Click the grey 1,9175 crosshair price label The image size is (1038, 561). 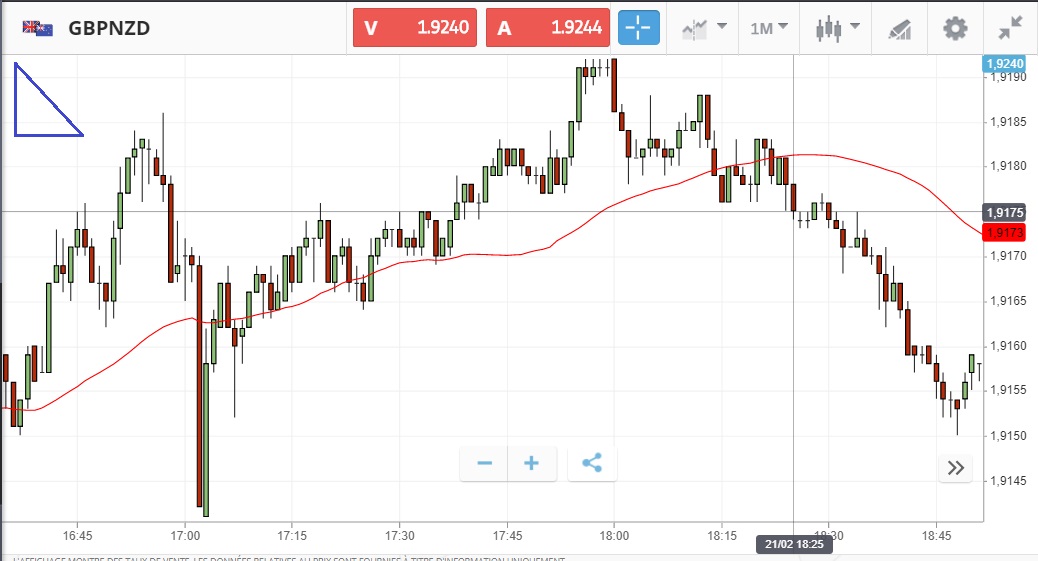(x=1003, y=212)
